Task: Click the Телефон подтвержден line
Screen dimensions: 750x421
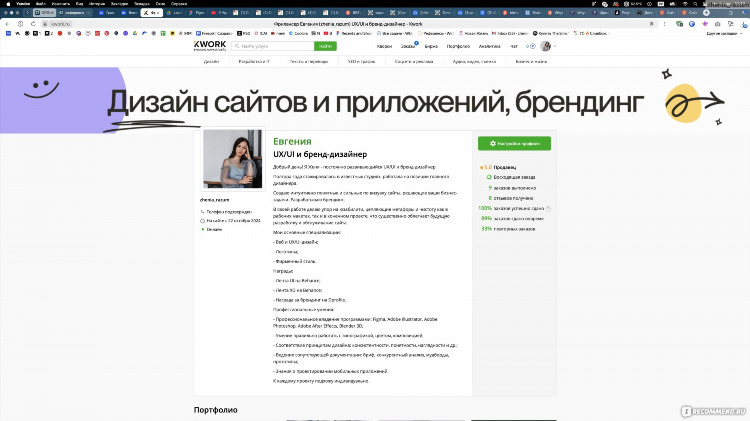Action: (x=226, y=211)
